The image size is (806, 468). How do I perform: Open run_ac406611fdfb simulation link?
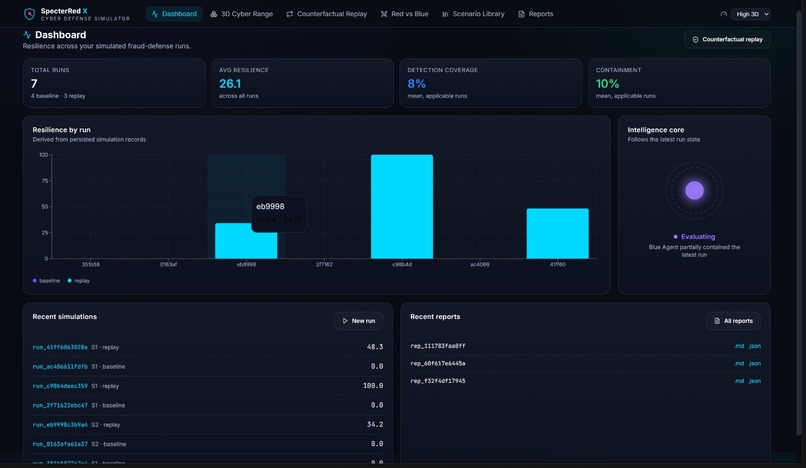pyautogui.click(x=60, y=367)
